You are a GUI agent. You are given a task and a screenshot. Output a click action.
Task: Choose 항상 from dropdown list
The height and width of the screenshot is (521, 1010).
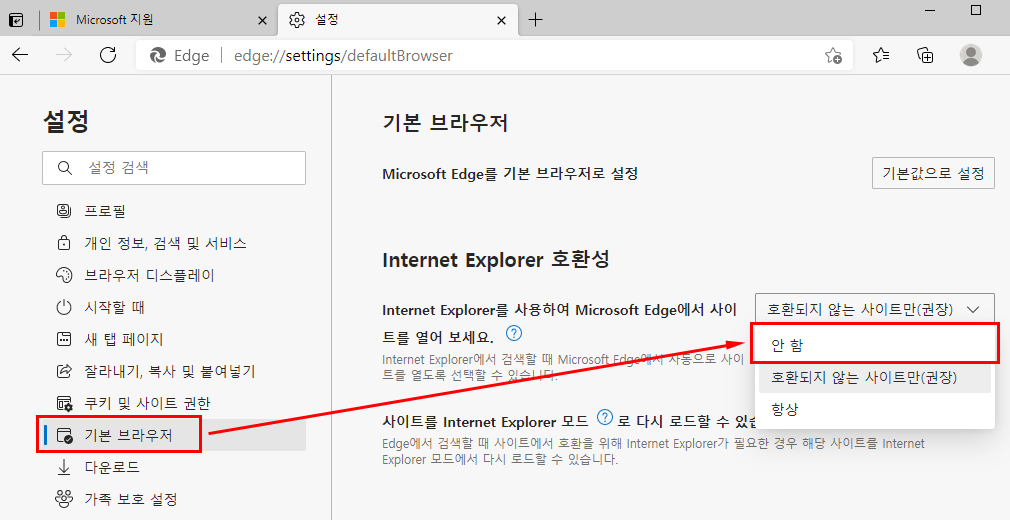point(875,409)
